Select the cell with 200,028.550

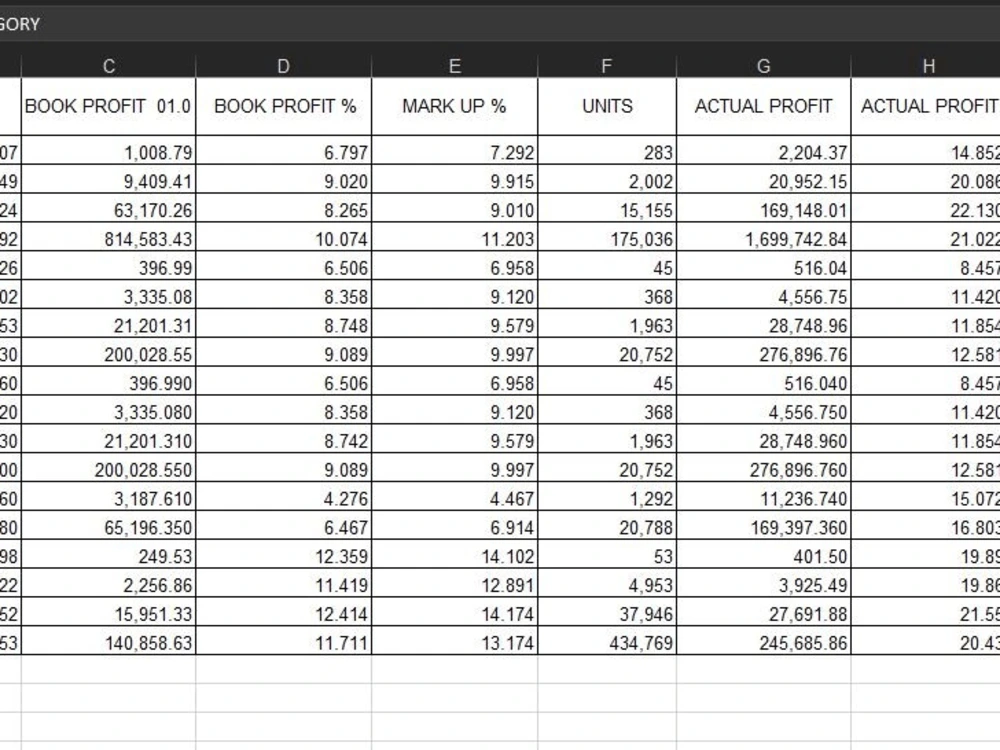108,467
